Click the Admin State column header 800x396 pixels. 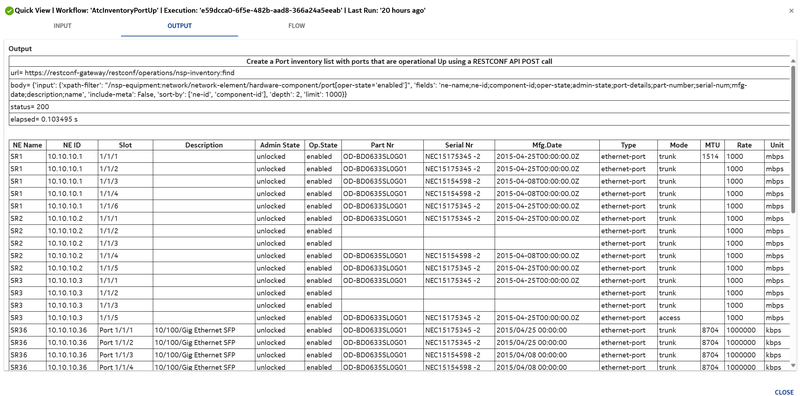click(279, 145)
